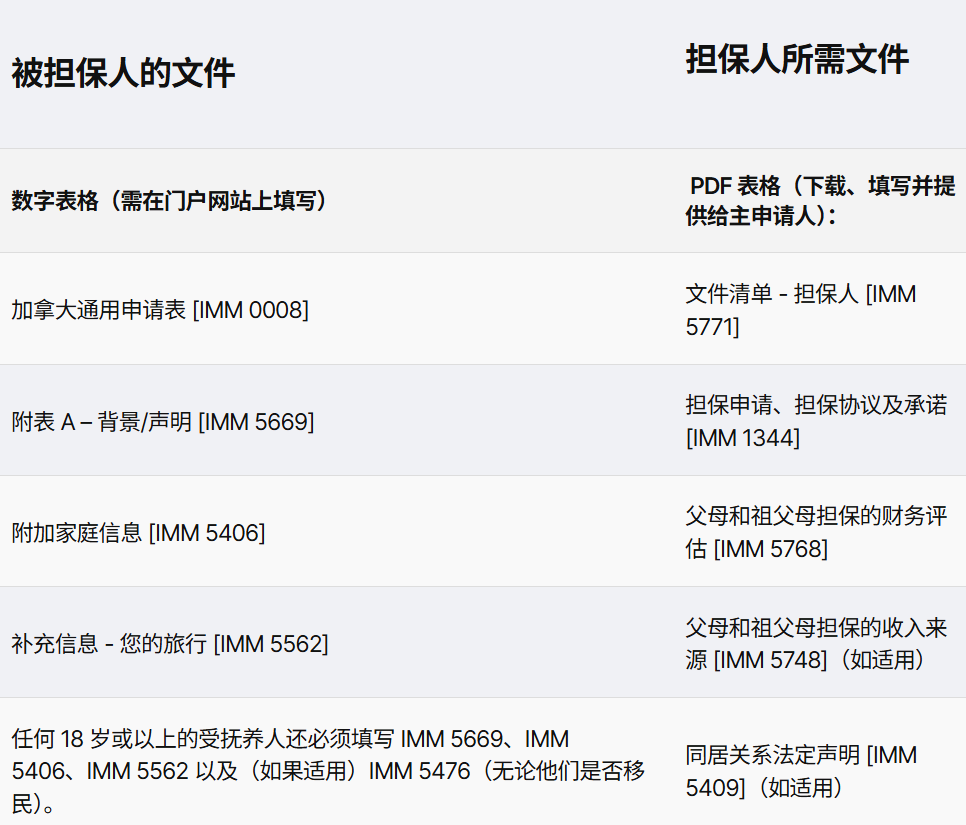
Task: Click the 文件清单 - 担保人 [IMM 5771] cell
Action: [801, 310]
